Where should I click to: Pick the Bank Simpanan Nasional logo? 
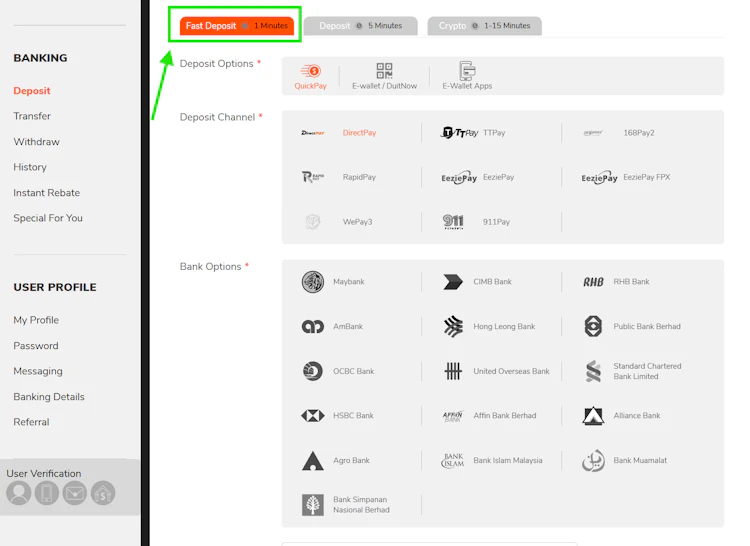coord(313,505)
